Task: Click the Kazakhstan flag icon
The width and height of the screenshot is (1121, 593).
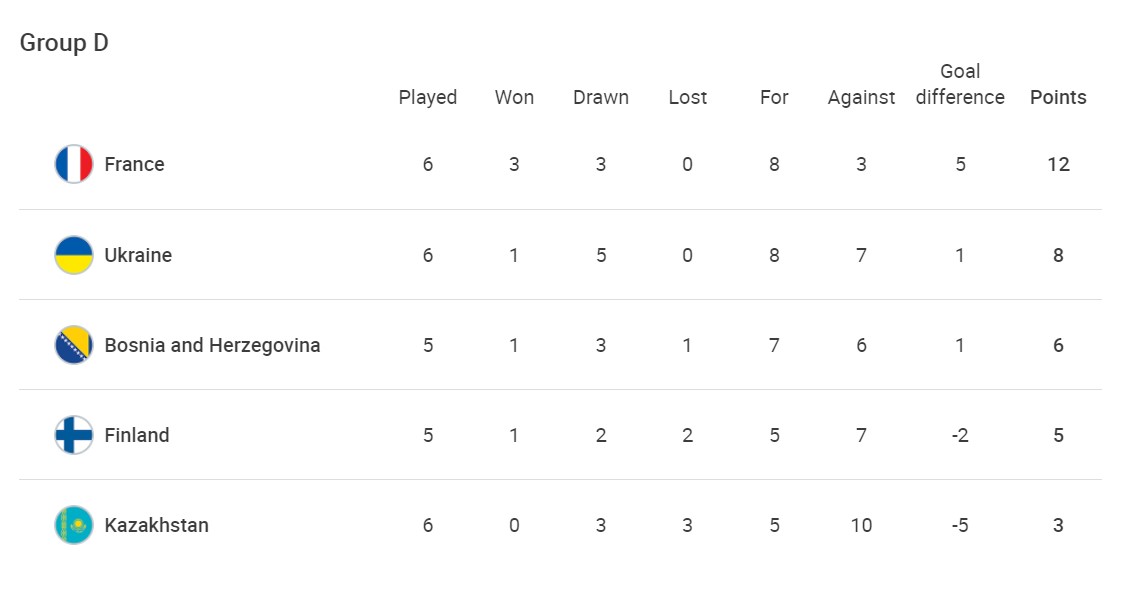Action: 74,525
